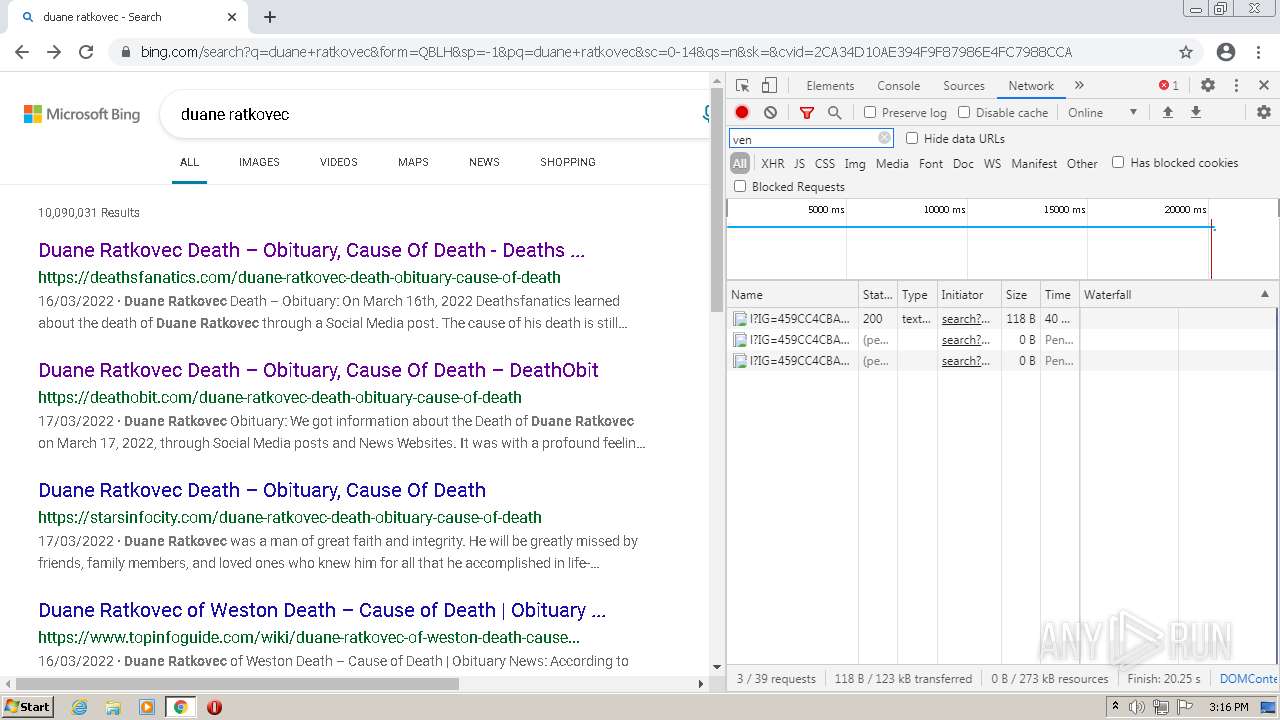1280x720 pixels.
Task: Enable Disable cache checkbox
Action: point(964,113)
